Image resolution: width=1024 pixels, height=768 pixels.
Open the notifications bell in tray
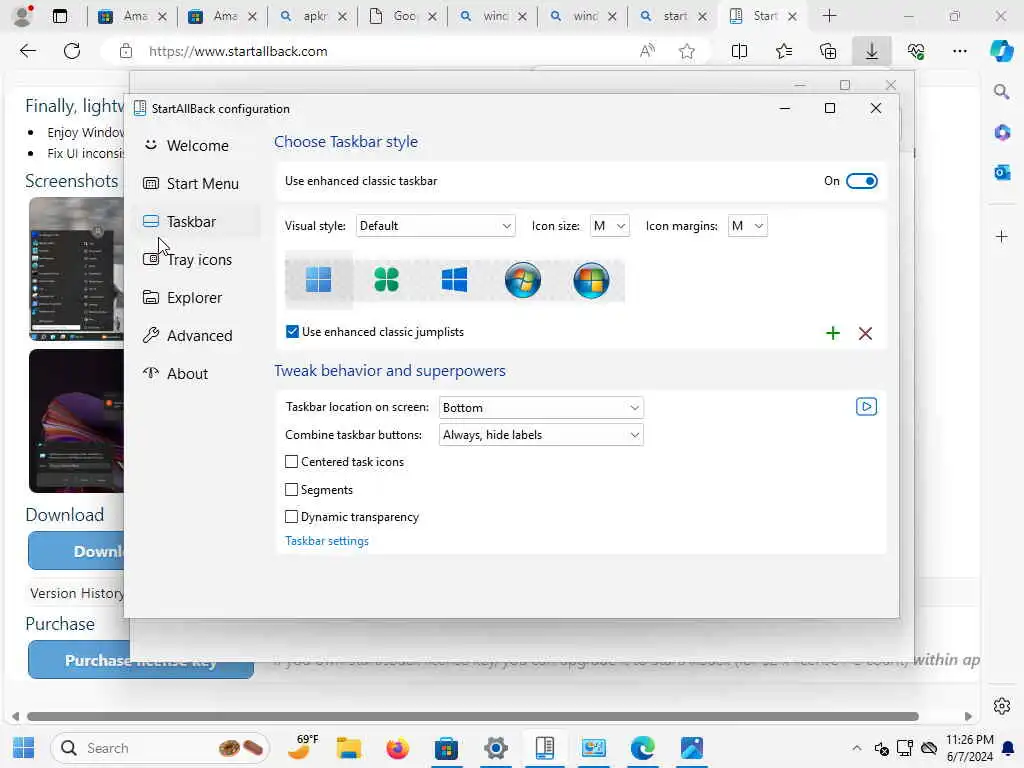[1008, 748]
